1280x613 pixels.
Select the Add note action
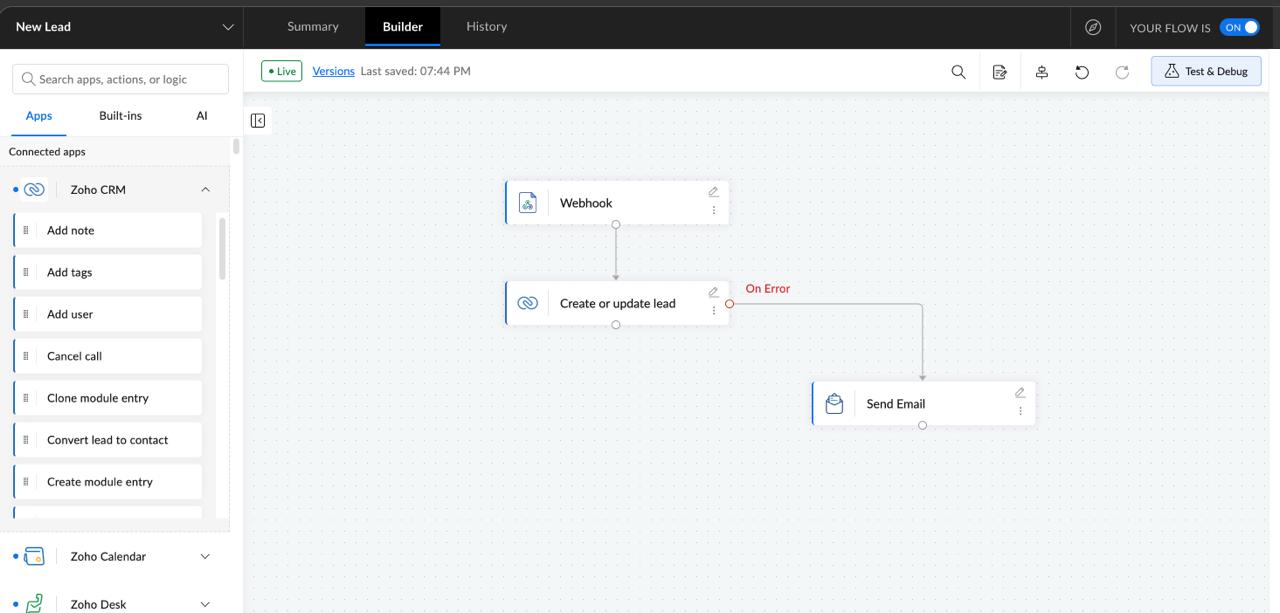(x=108, y=230)
